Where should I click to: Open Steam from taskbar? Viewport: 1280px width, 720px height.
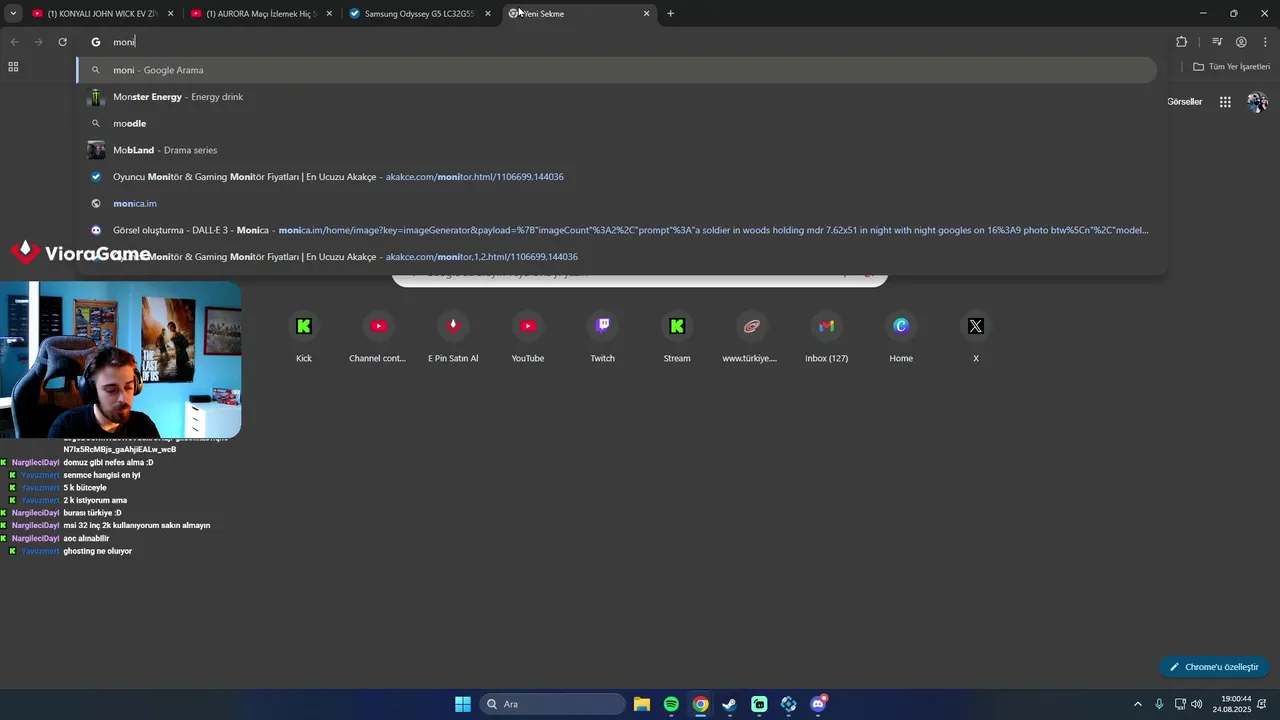[730, 704]
